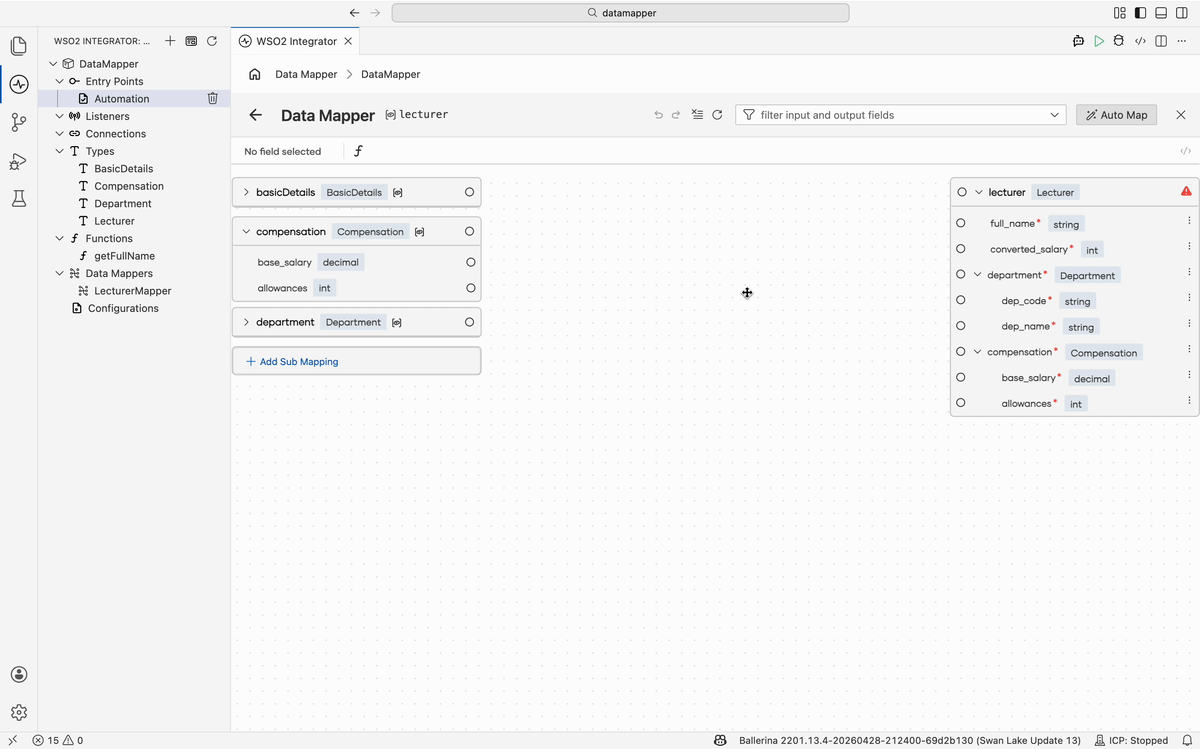Collapse the Data Mappers tree section

tap(60, 273)
